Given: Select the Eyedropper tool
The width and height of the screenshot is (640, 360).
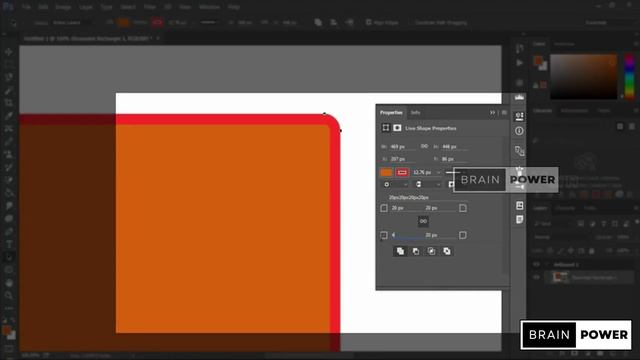Looking at the screenshot, I should tap(9, 116).
